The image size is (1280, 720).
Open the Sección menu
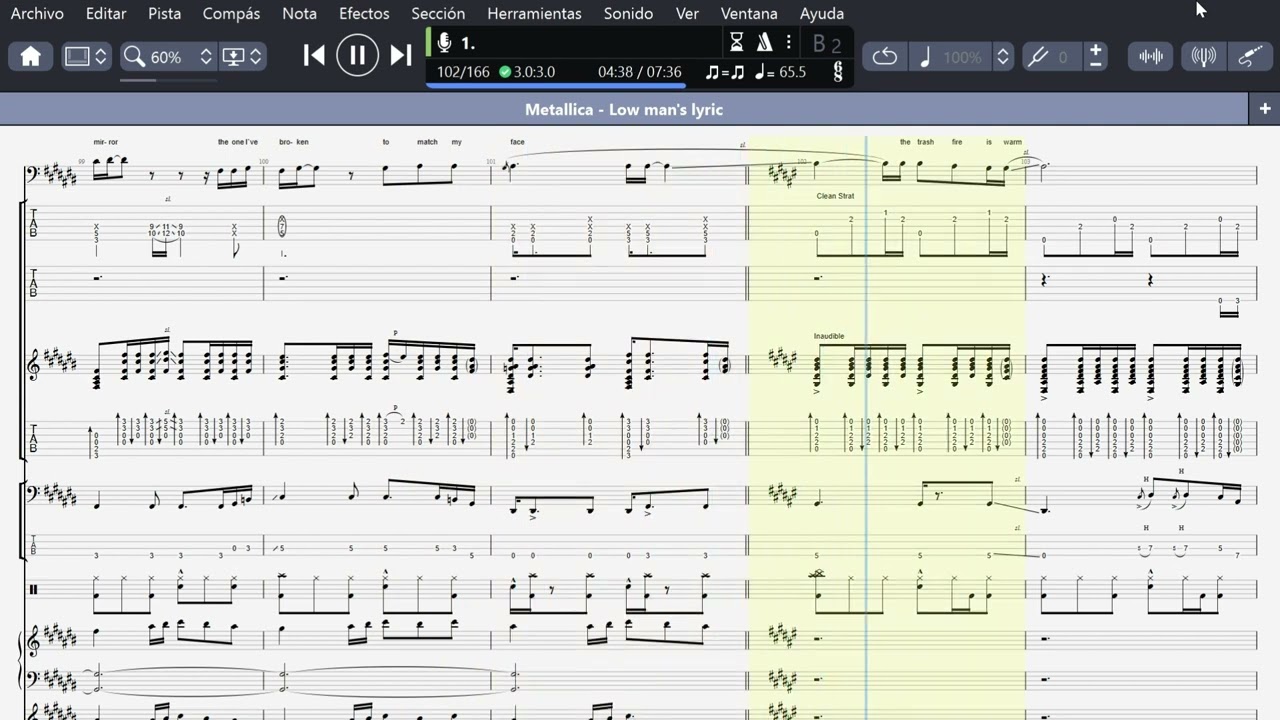[x=438, y=13]
